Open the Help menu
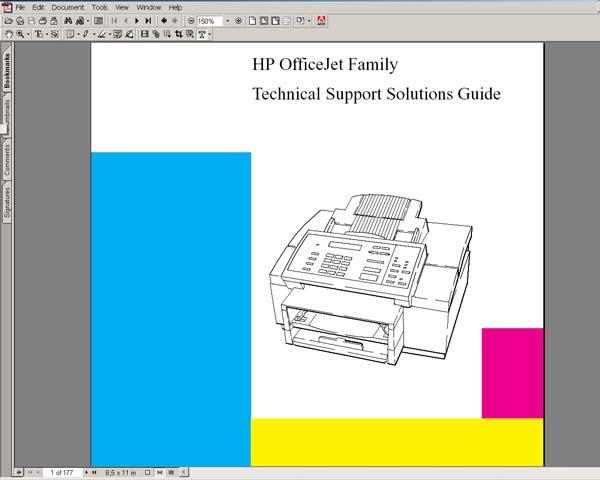The width and height of the screenshot is (600, 480). pos(175,7)
